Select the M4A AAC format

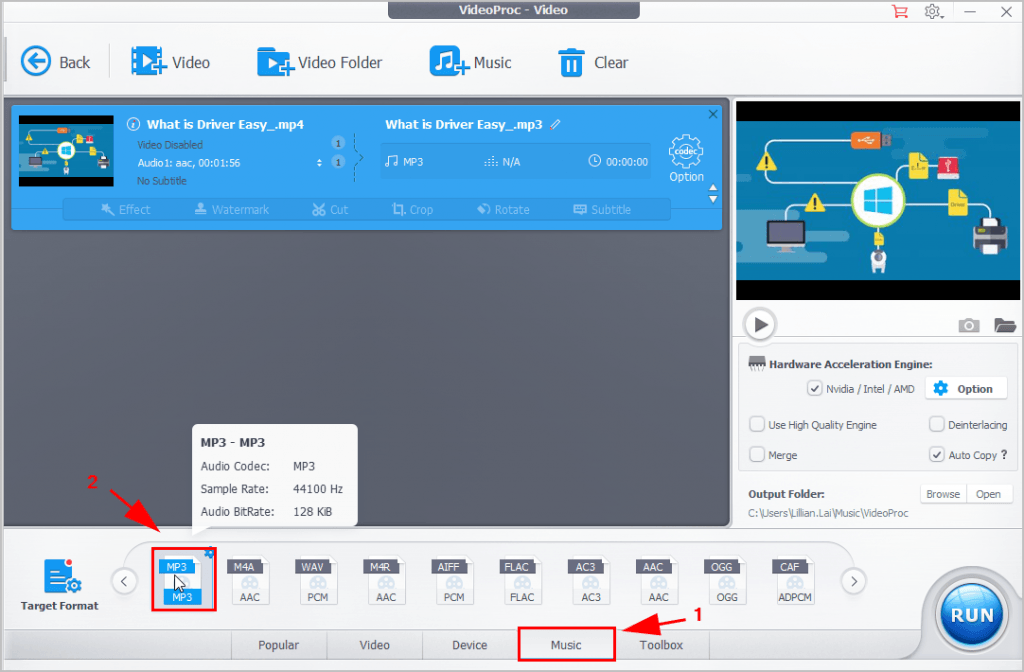(249, 581)
